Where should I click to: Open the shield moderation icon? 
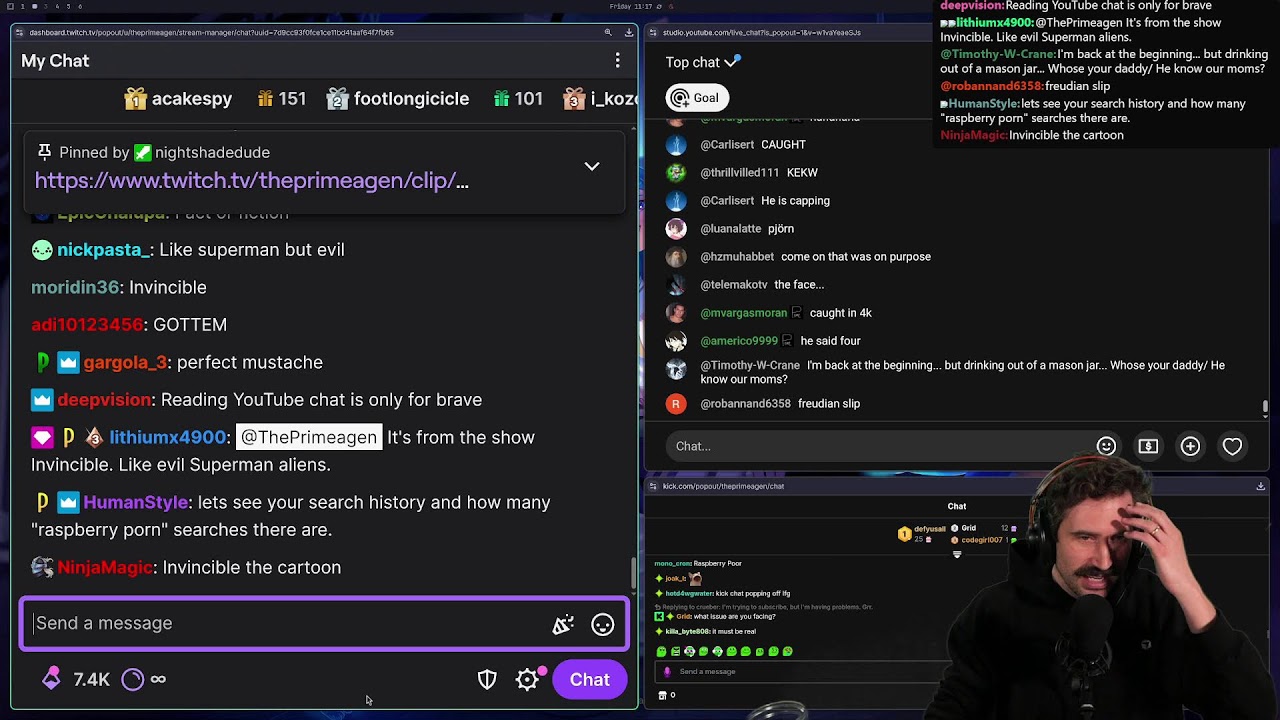(487, 680)
